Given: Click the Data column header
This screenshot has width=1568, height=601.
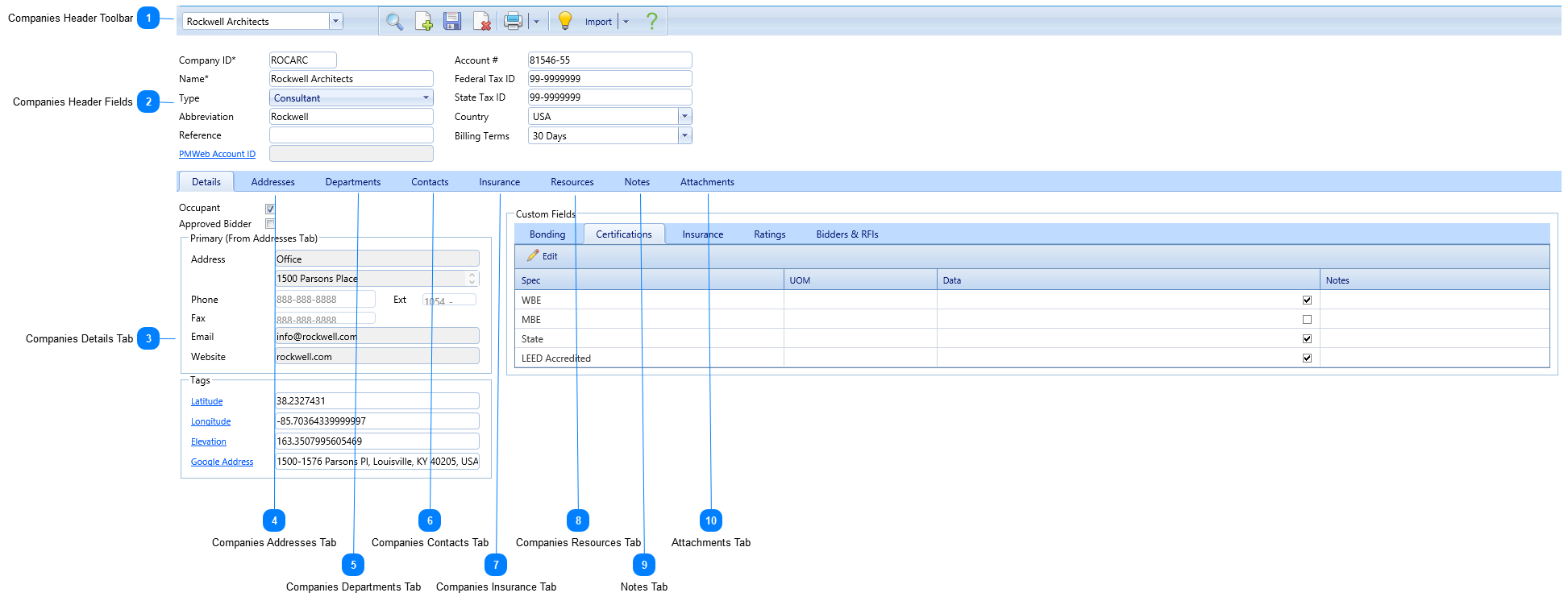Looking at the screenshot, I should [x=1129, y=280].
